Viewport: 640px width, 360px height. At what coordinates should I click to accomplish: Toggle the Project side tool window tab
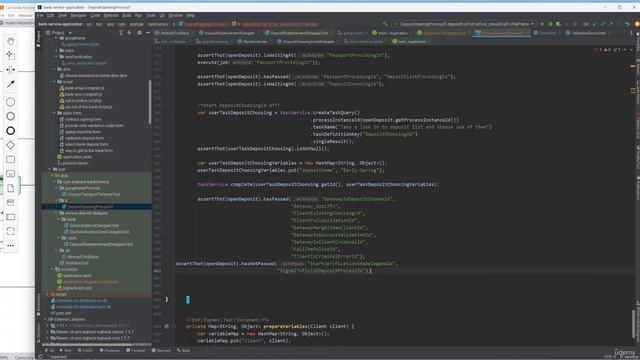click(38, 39)
